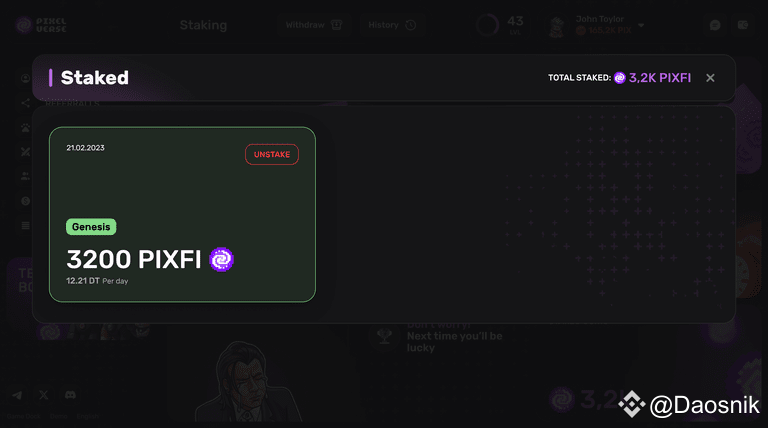Expand the John Taylor account dropdown arrow
Viewport: 768px width, 428px height.
pos(641,25)
